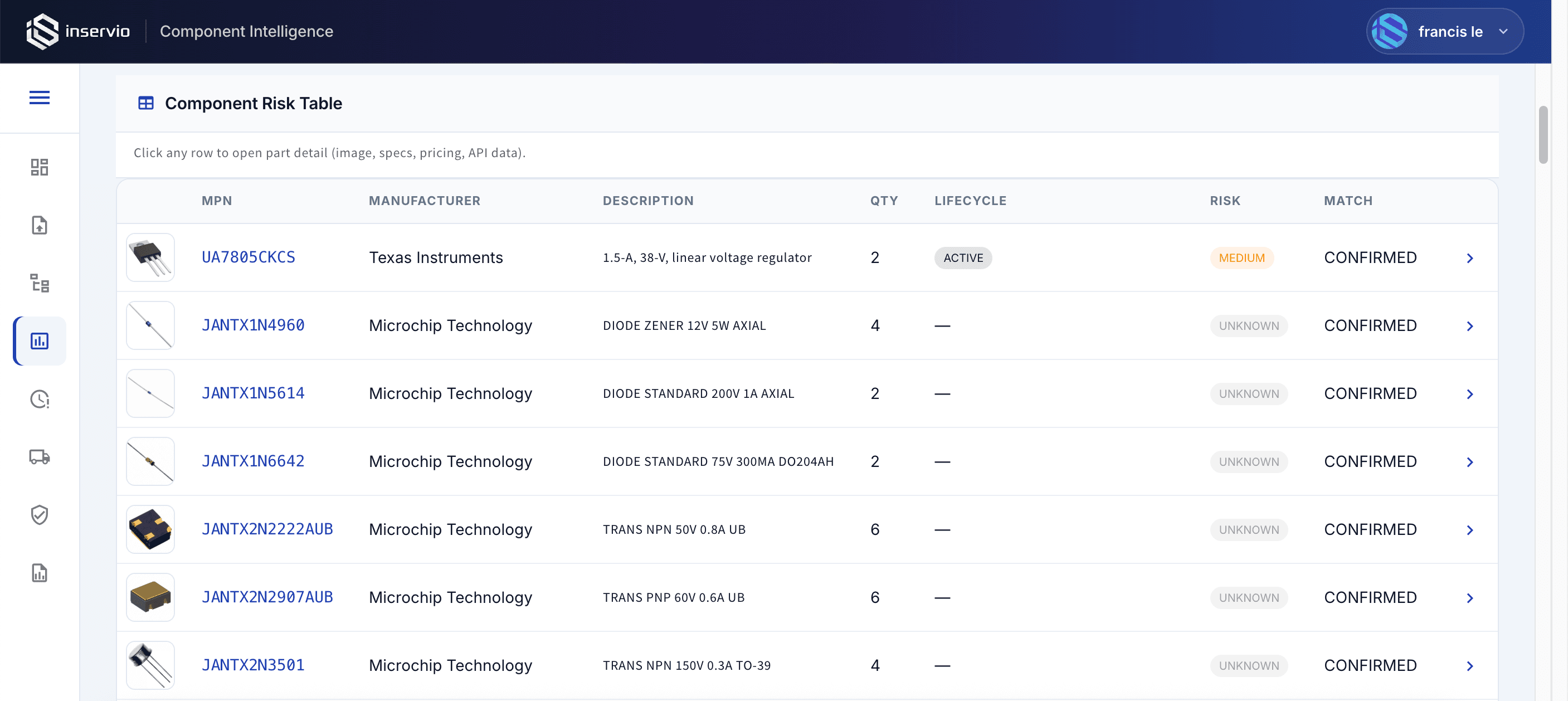Click 'DIODE ZENER 12V 5W AXIAL' description
Viewport: 1568px width, 701px height.
coord(684,325)
